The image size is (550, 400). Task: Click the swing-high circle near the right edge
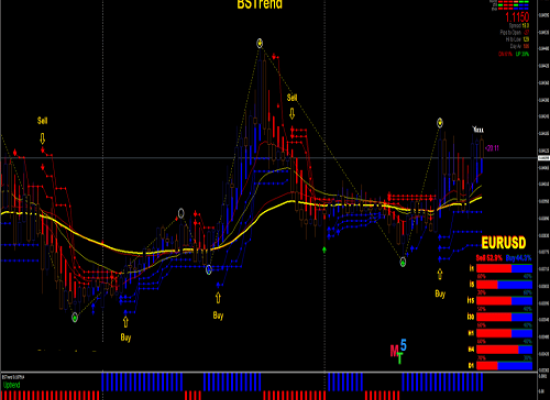point(440,123)
